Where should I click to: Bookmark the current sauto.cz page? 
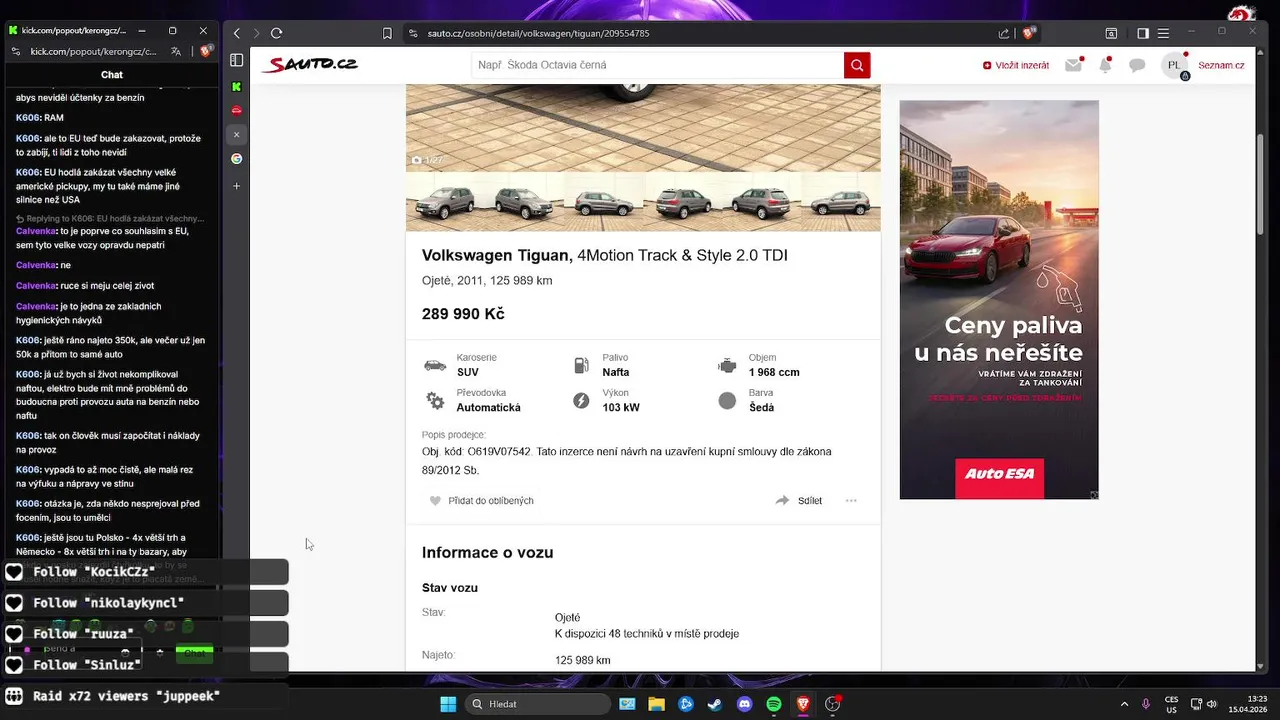click(x=387, y=33)
